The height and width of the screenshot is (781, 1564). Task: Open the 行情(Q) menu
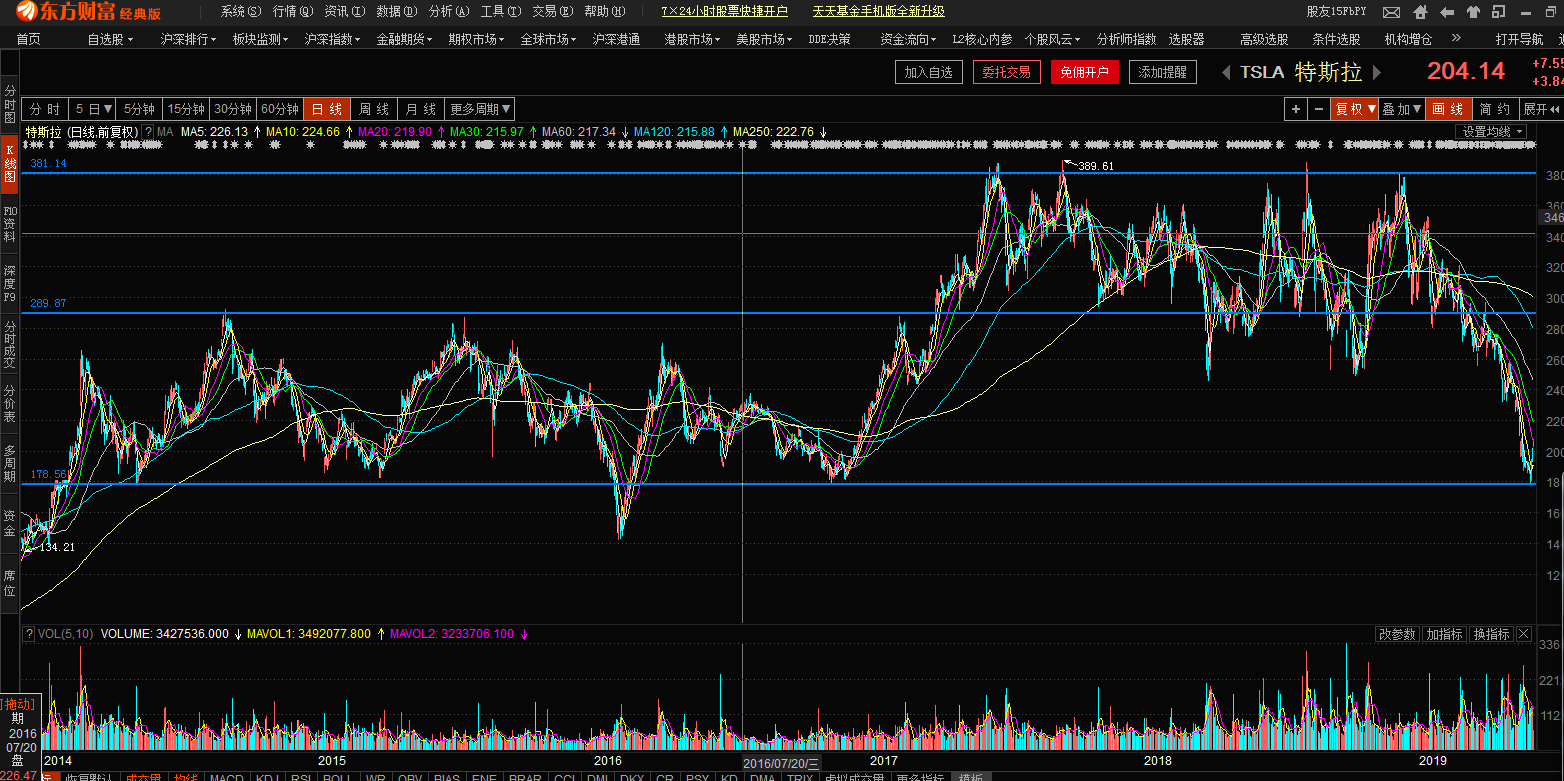(x=293, y=12)
